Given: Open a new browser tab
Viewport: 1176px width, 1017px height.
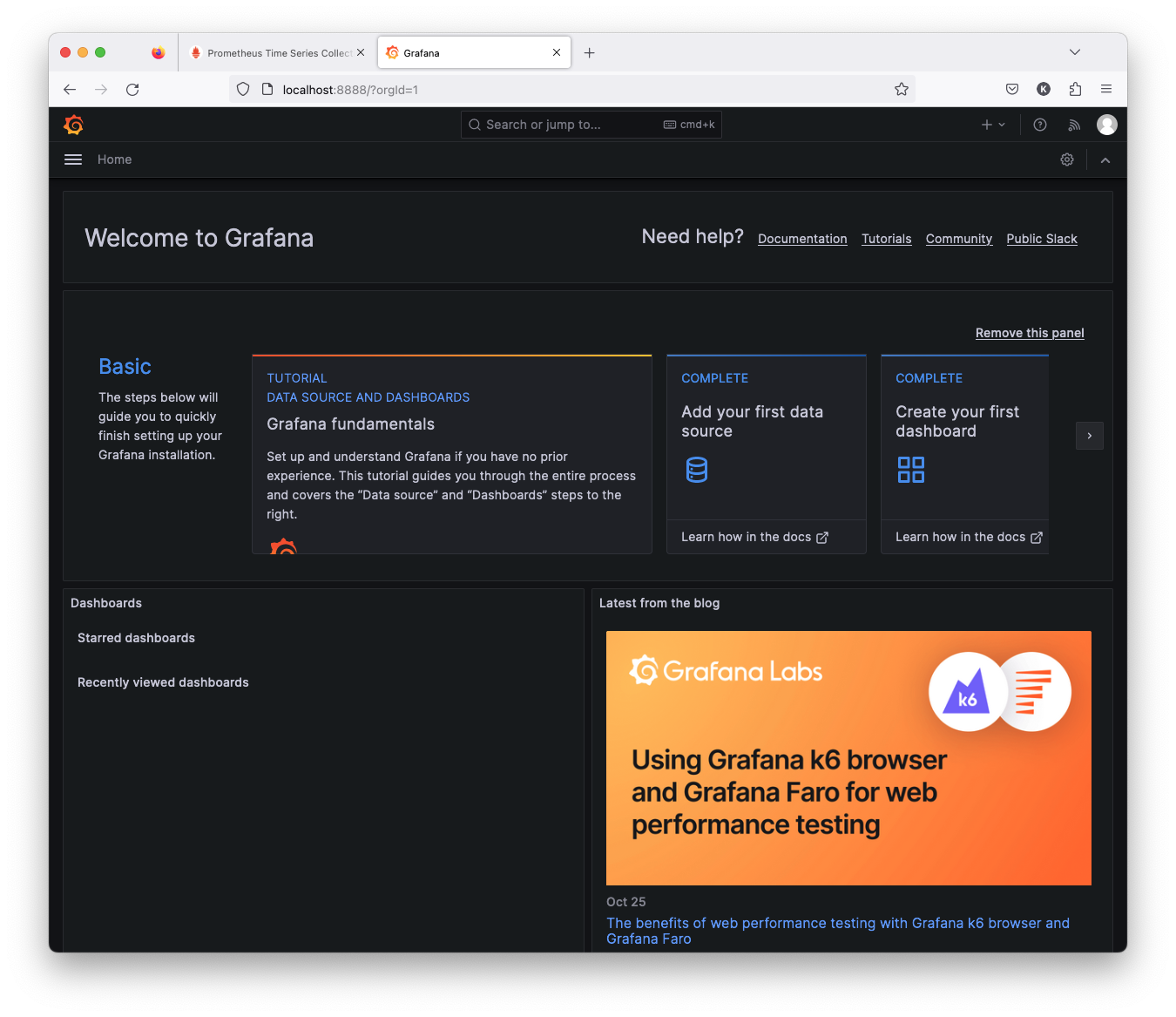Looking at the screenshot, I should pyautogui.click(x=590, y=53).
